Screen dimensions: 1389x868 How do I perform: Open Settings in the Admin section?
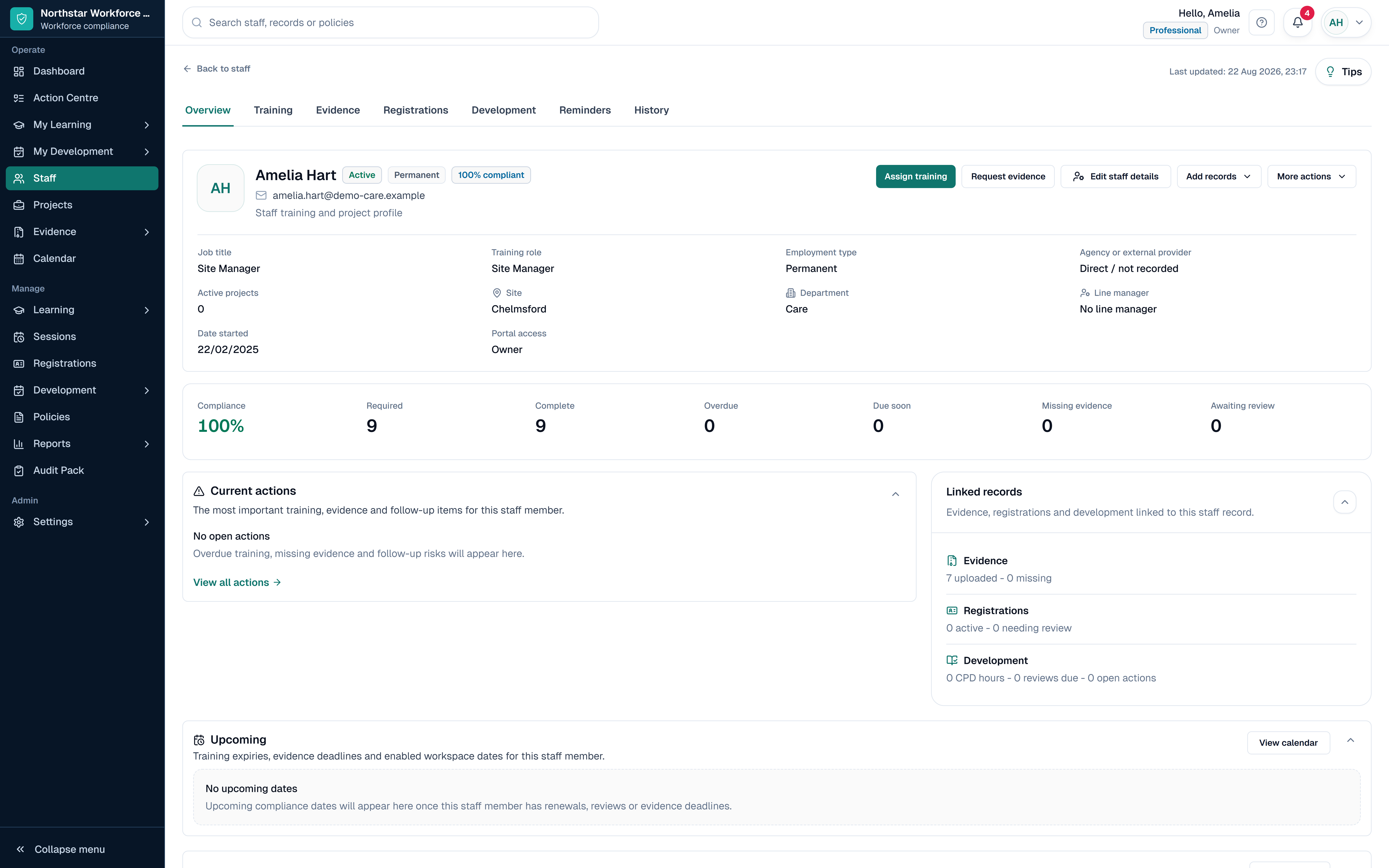pyautogui.click(x=82, y=522)
